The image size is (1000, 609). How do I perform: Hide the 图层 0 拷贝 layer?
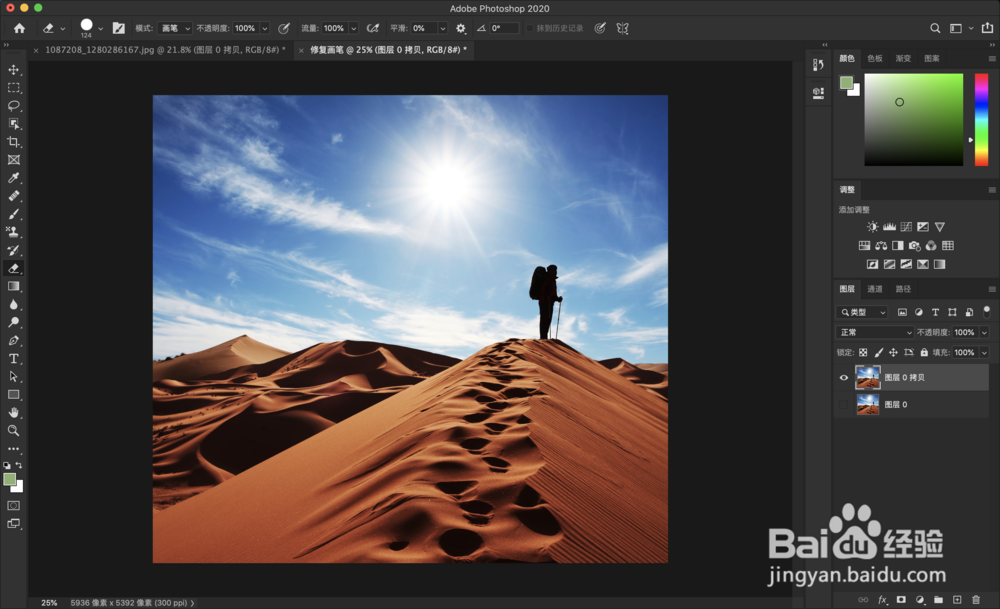click(x=844, y=378)
